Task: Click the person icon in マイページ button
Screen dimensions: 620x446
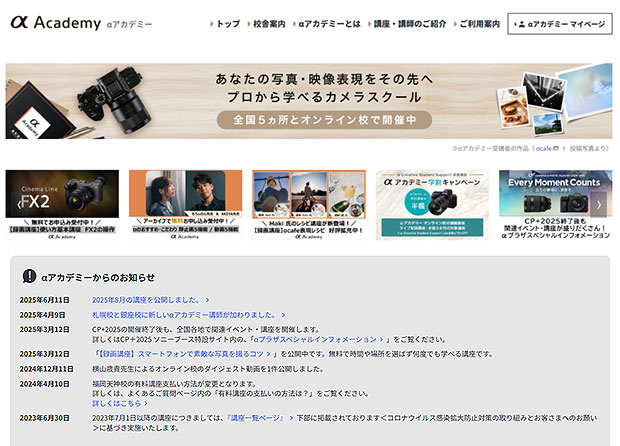Action: pyautogui.click(x=522, y=24)
